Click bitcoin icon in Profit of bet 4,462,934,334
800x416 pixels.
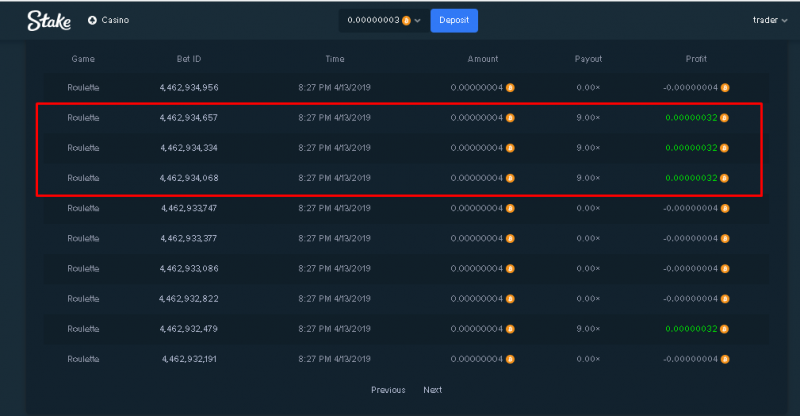click(x=724, y=148)
